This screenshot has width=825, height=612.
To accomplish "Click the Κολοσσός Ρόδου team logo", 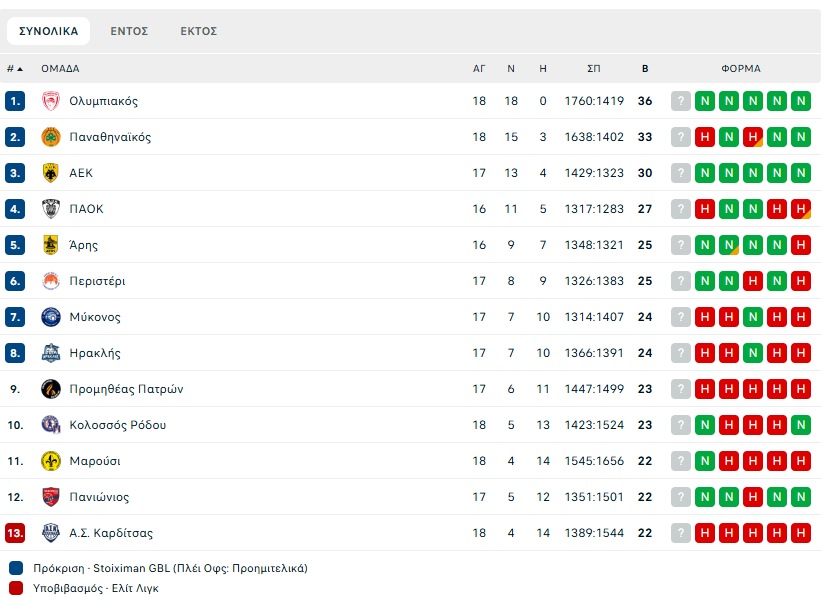I will (51, 425).
